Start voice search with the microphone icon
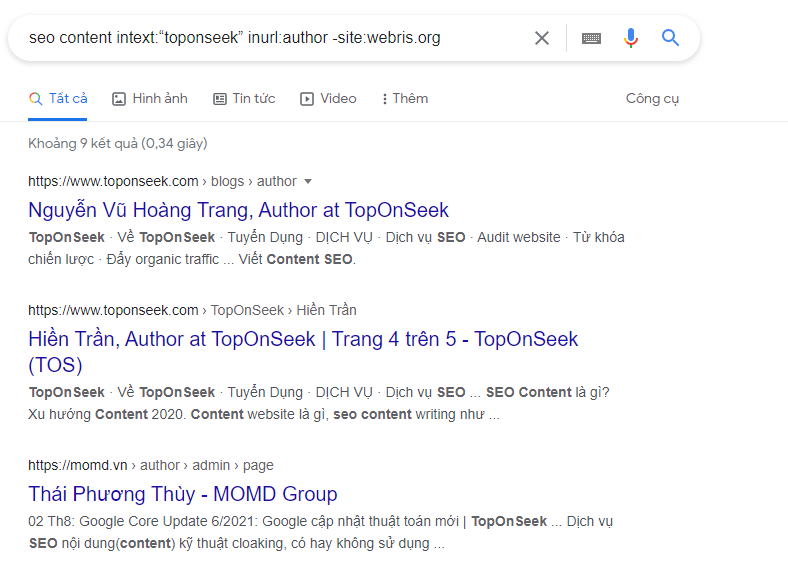This screenshot has height=573, width=788. (x=630, y=38)
